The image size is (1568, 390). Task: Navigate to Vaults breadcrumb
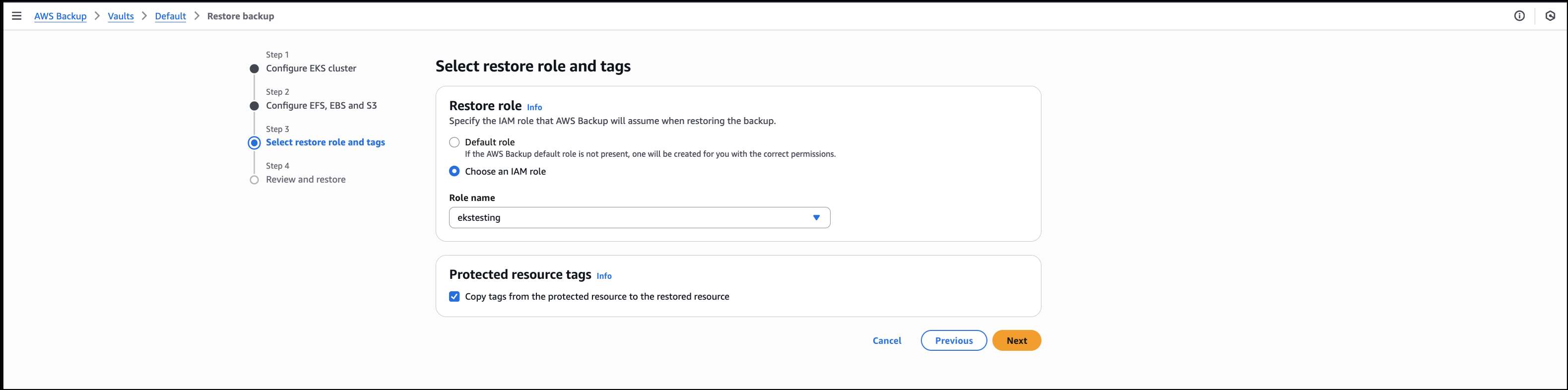(x=121, y=16)
